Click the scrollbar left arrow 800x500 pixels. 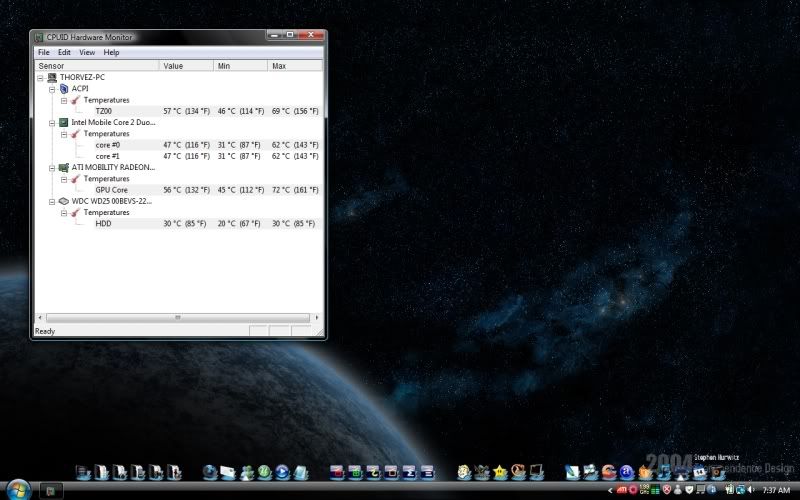click(x=40, y=317)
